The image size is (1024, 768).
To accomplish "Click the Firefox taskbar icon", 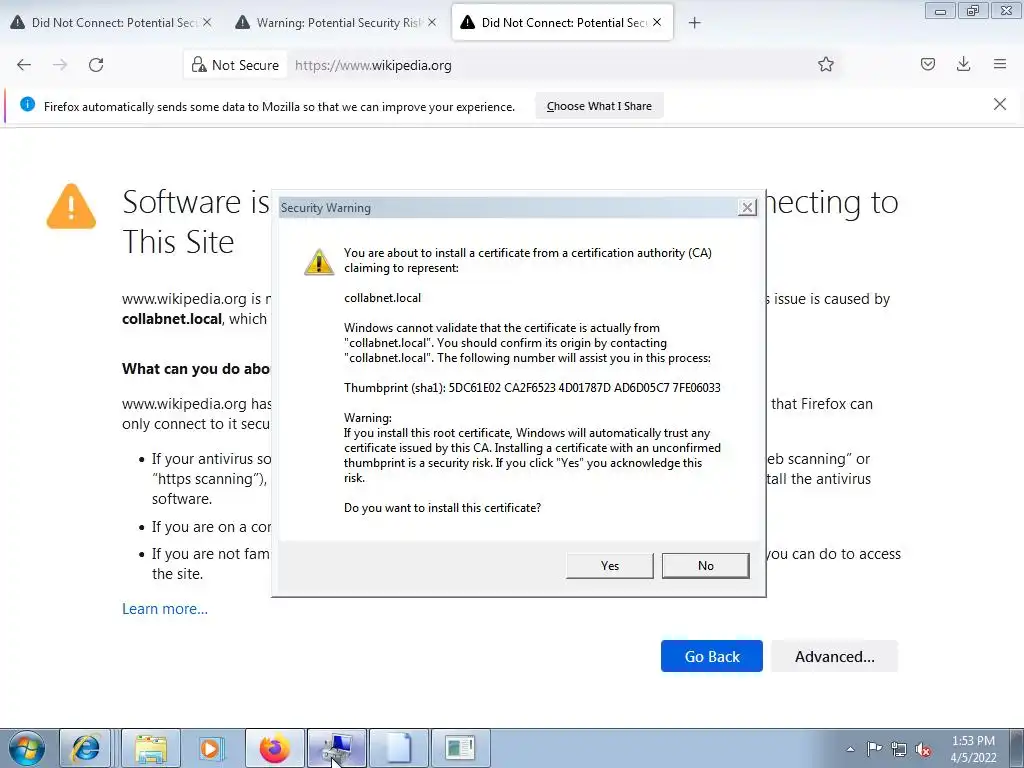I will tap(274, 748).
